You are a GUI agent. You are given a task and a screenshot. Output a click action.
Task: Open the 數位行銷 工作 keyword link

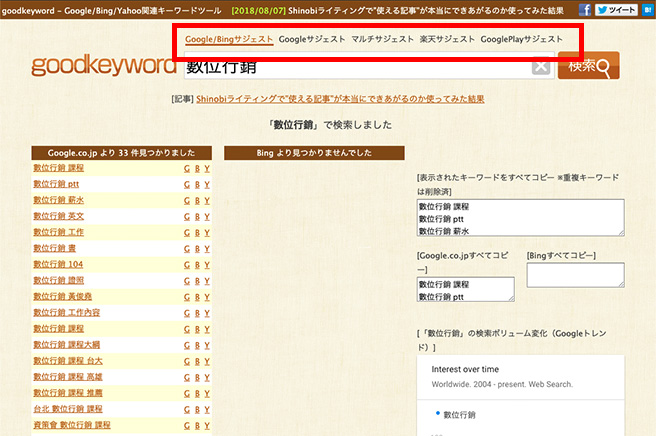pyautogui.click(x=59, y=232)
